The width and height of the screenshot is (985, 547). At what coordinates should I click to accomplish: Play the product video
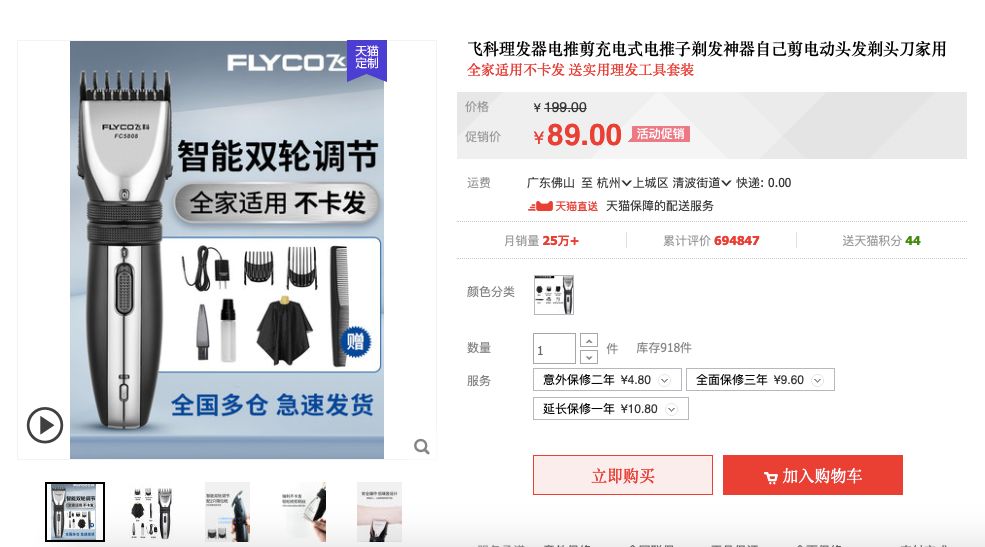(x=45, y=425)
